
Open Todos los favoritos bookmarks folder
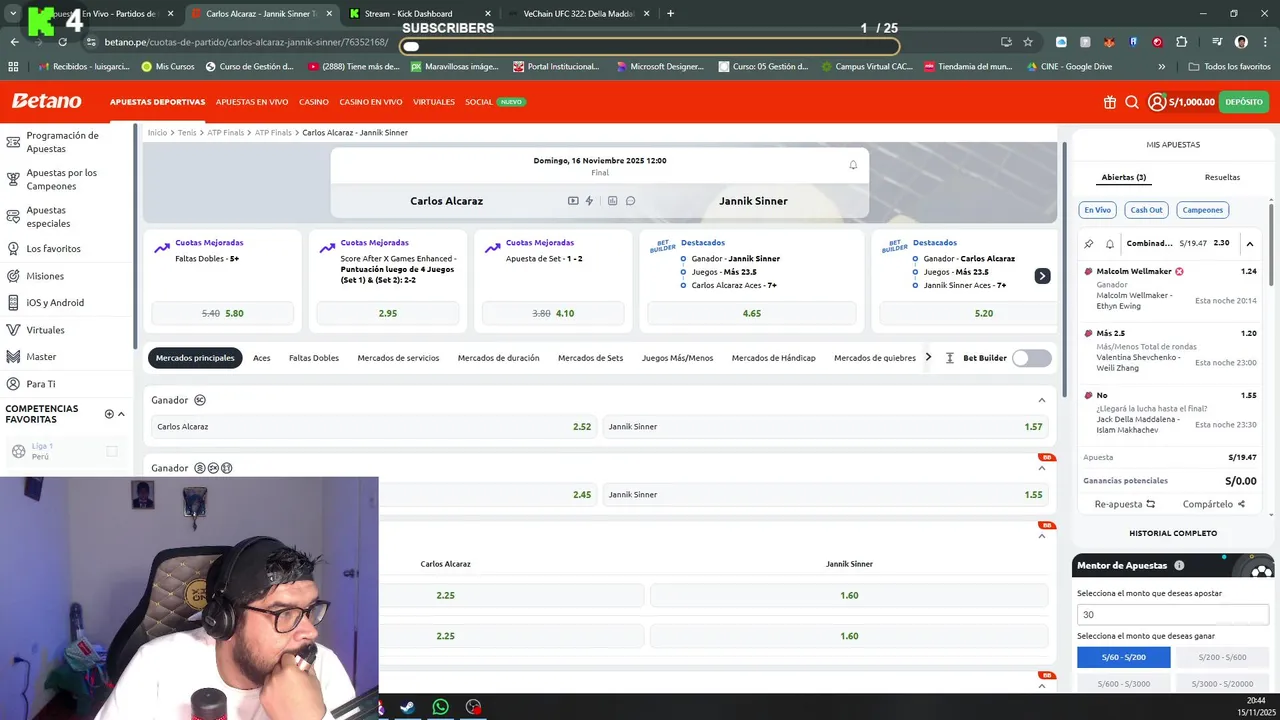click(x=1229, y=67)
